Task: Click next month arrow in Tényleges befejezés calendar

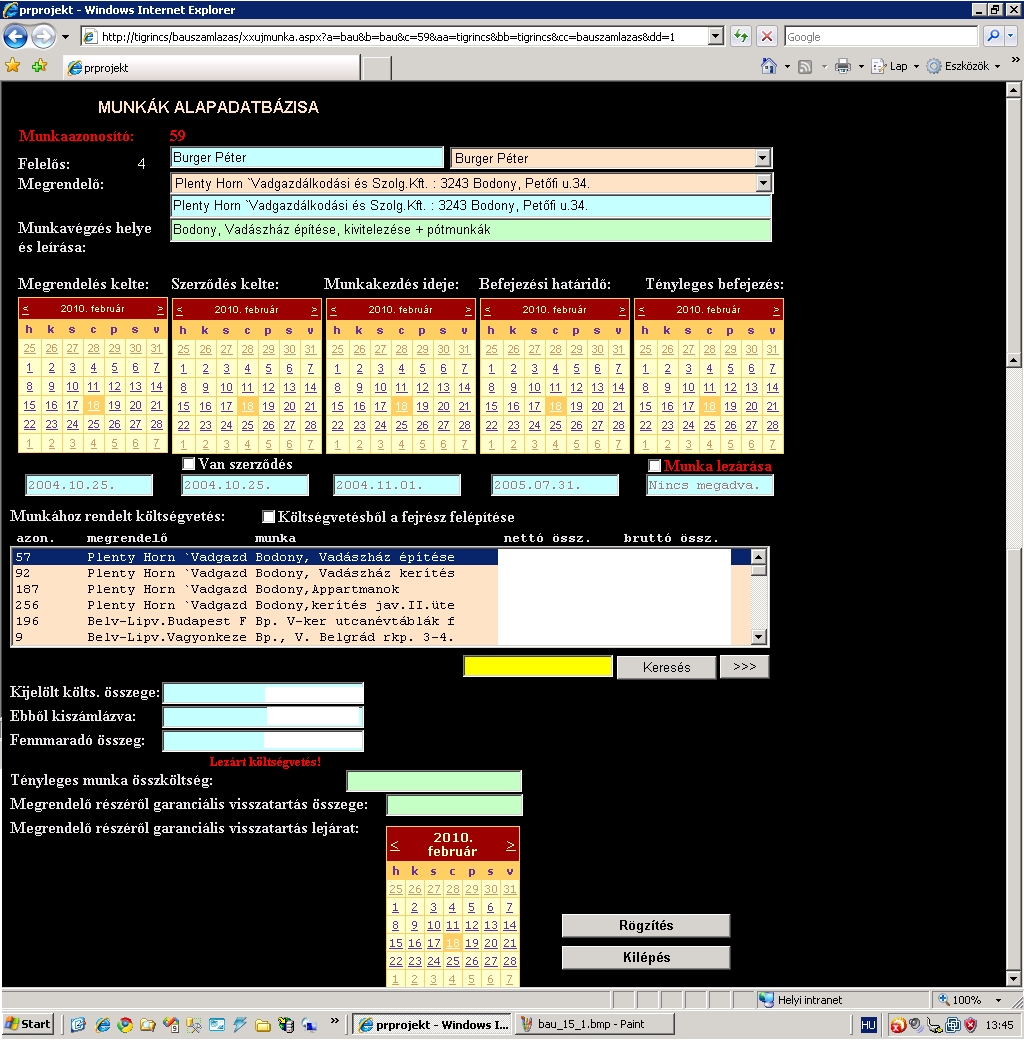Action: [x=776, y=310]
